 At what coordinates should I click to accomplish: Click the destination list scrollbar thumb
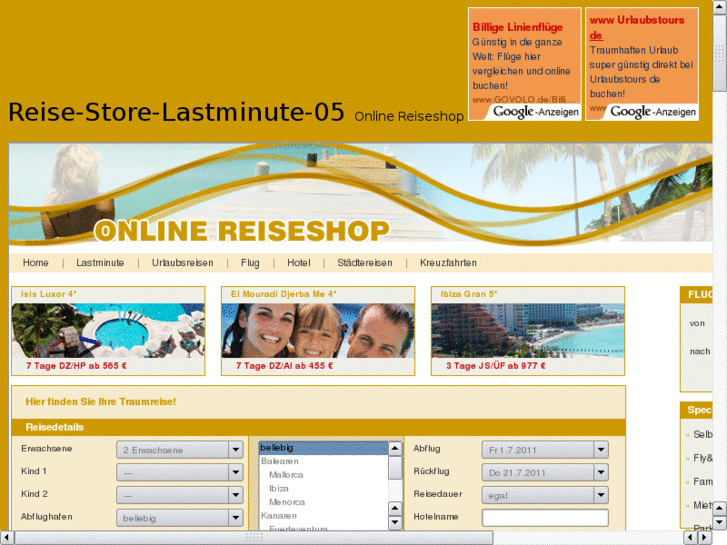pyautogui.click(x=395, y=468)
